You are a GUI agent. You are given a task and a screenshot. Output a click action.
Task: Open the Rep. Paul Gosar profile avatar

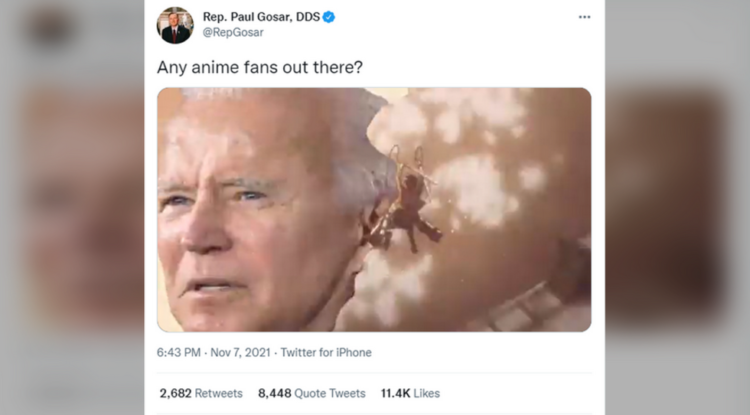tap(175, 25)
